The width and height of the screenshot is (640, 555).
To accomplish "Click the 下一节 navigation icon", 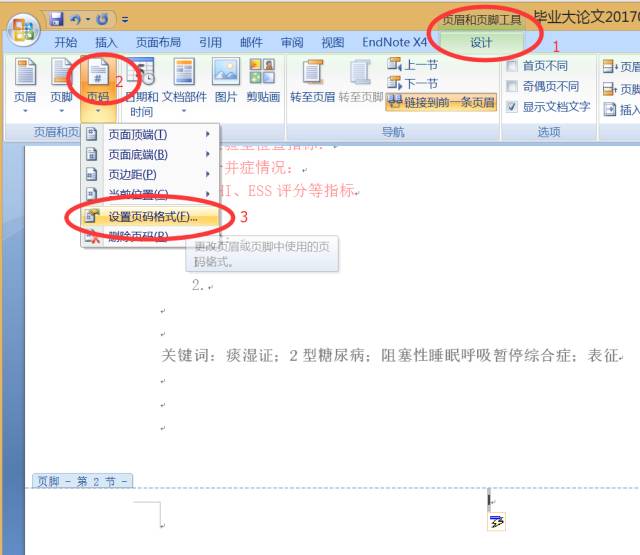I will click(x=394, y=83).
